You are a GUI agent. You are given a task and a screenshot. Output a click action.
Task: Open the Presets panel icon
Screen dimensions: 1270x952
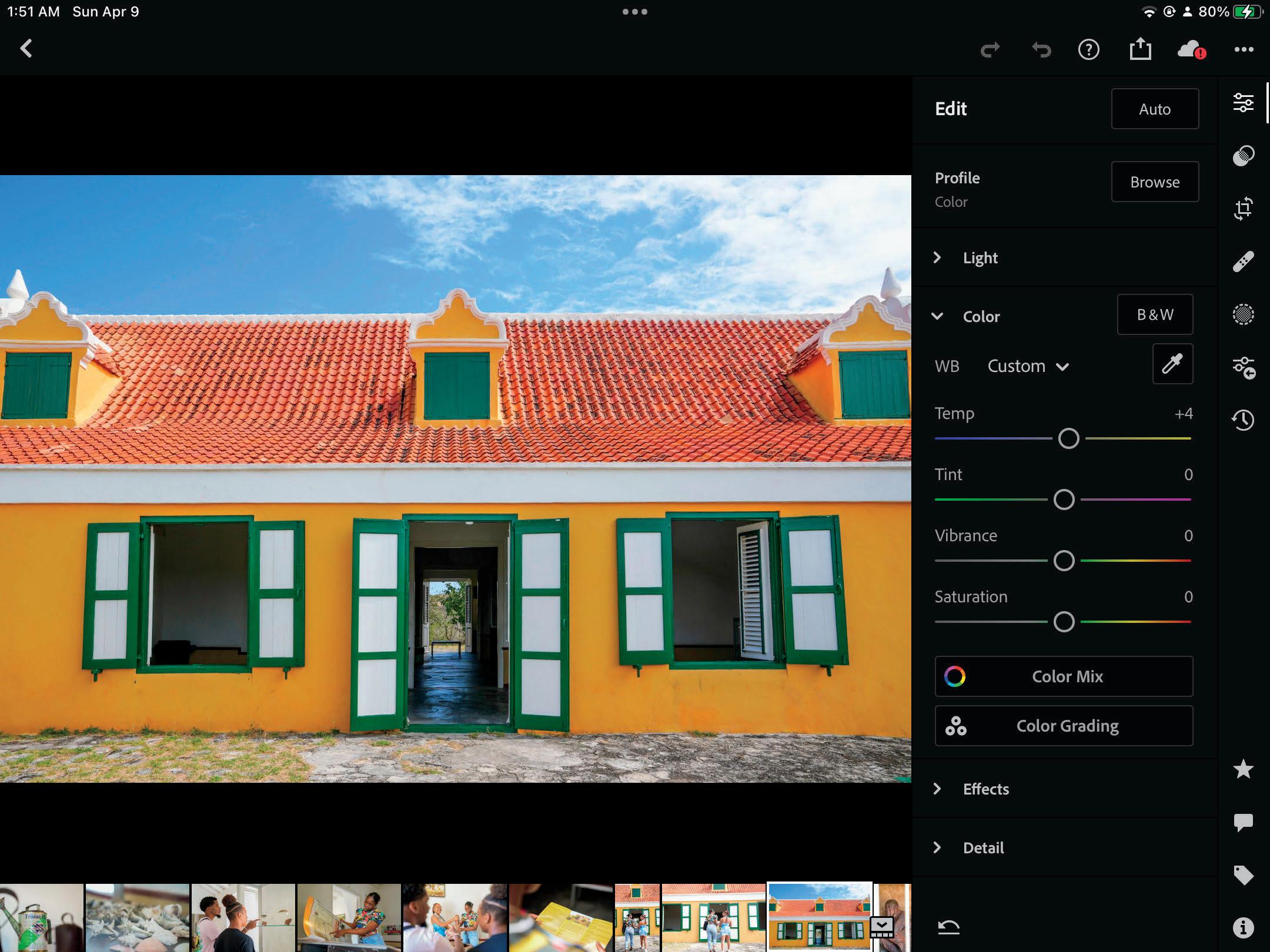[1243, 156]
